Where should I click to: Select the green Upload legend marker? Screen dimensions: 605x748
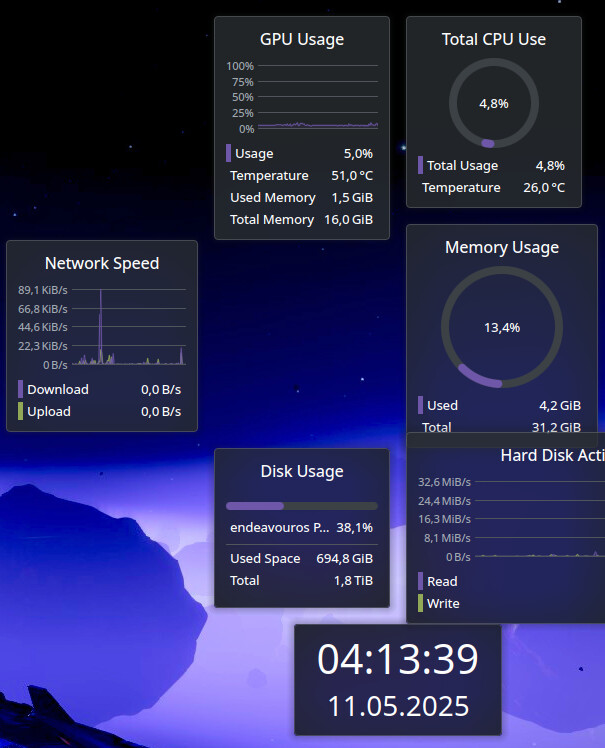tap(20, 411)
